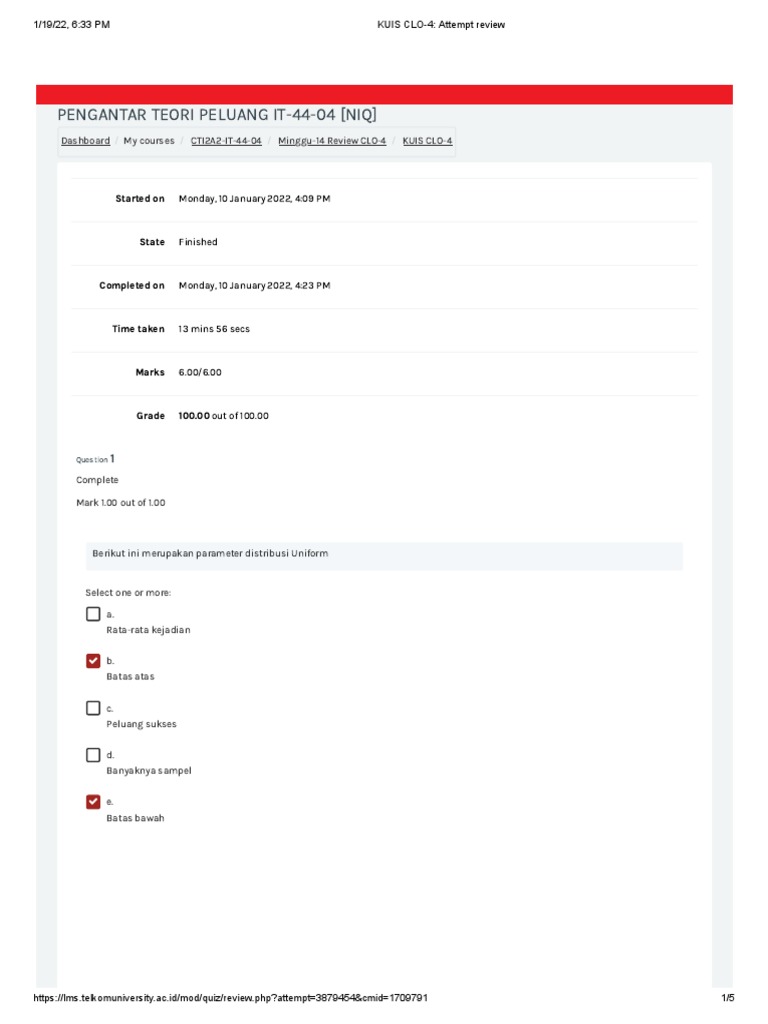This screenshot has width=768, height=1024.
Task: Click the 'Attempt review' page title header
Action: pos(433,25)
